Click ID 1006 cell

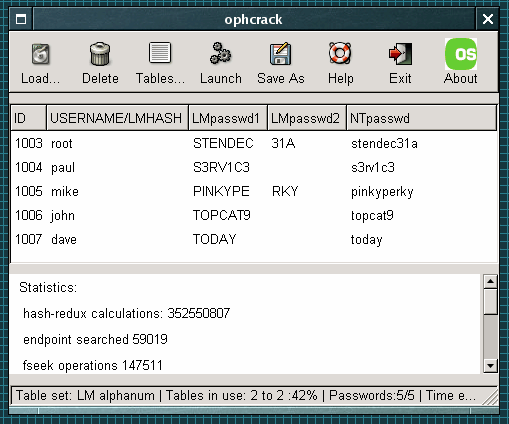point(29,215)
